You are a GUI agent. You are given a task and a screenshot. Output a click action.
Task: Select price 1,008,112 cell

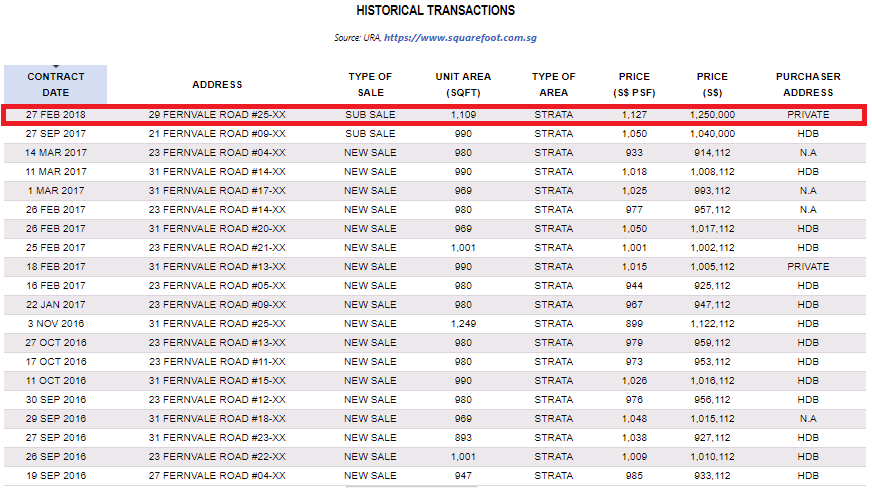712,172
